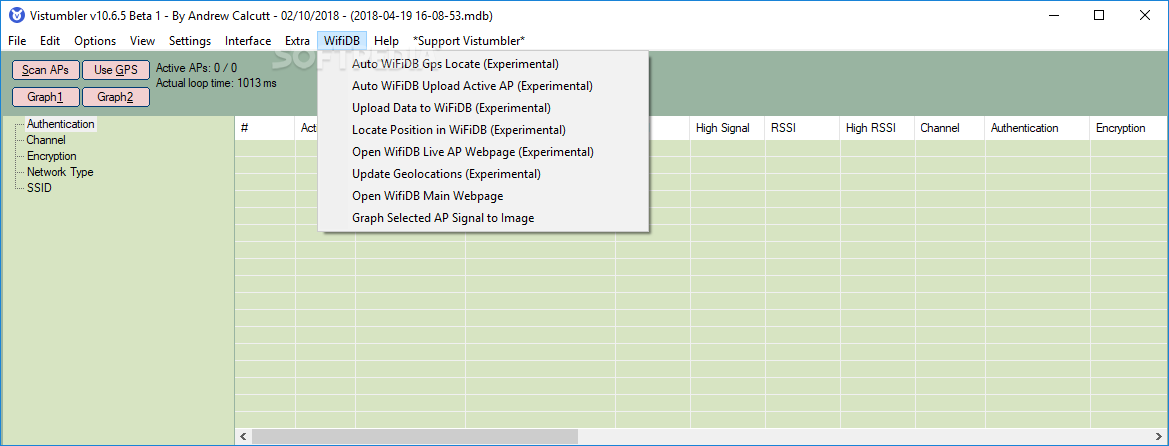Screen dimensions: 1169x446
Task: Sort by RSSI column header
Action: pos(802,128)
